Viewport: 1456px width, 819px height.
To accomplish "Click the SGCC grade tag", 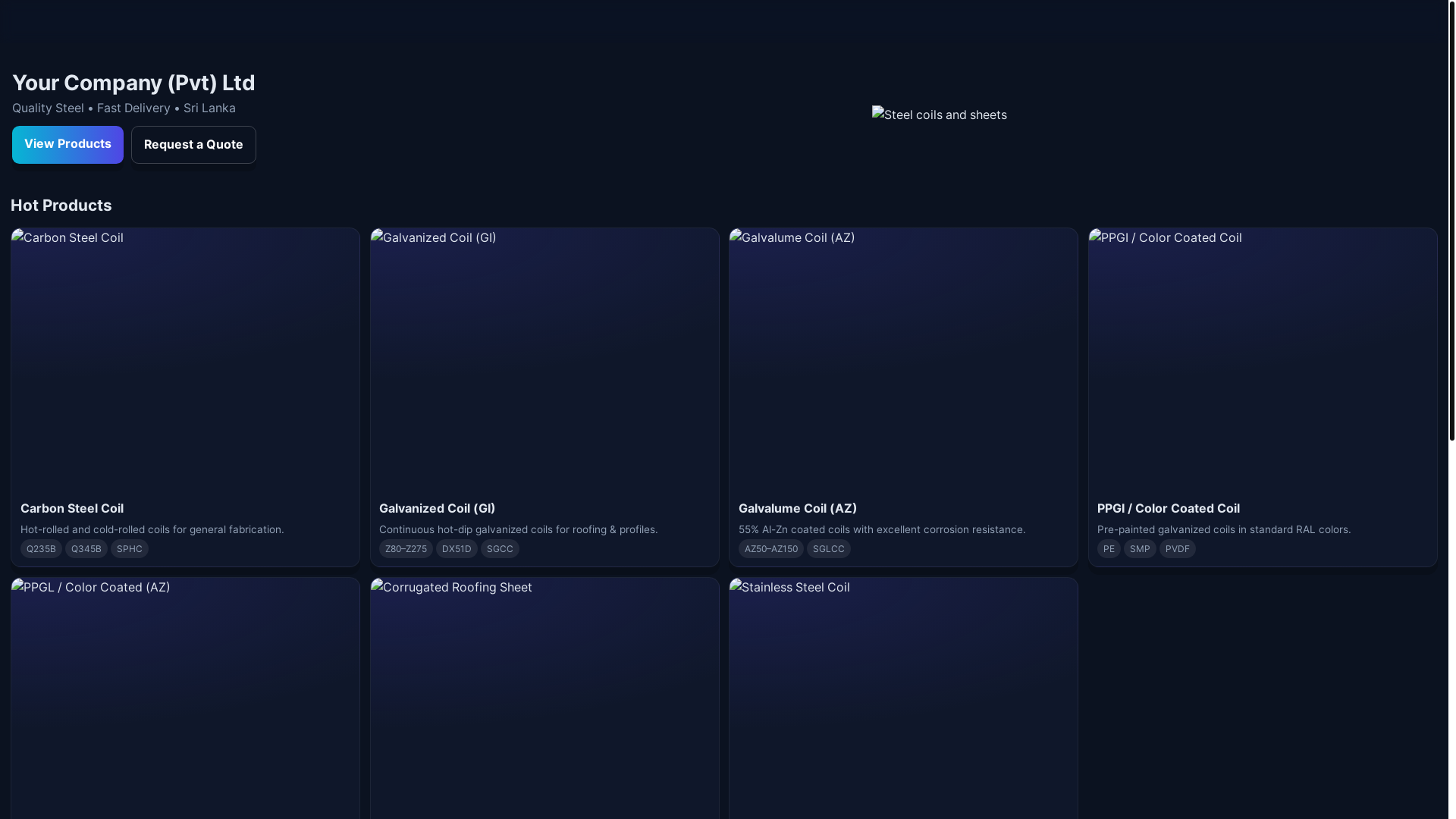I will 500,549.
